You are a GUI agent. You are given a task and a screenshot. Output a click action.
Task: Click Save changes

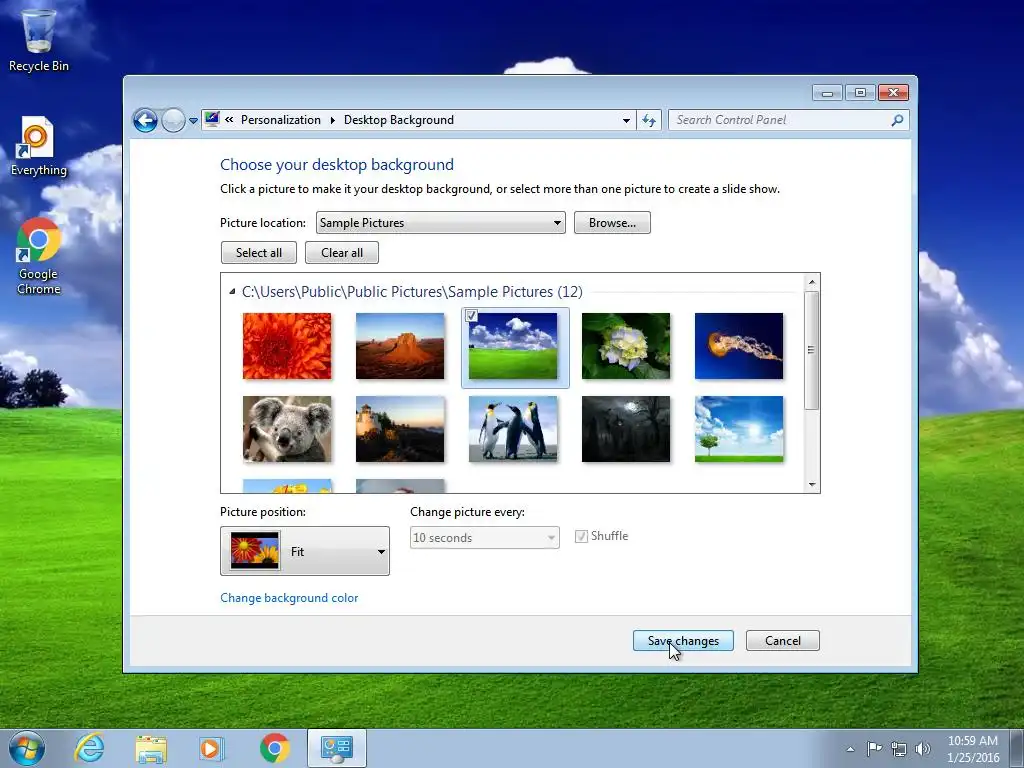coord(683,641)
